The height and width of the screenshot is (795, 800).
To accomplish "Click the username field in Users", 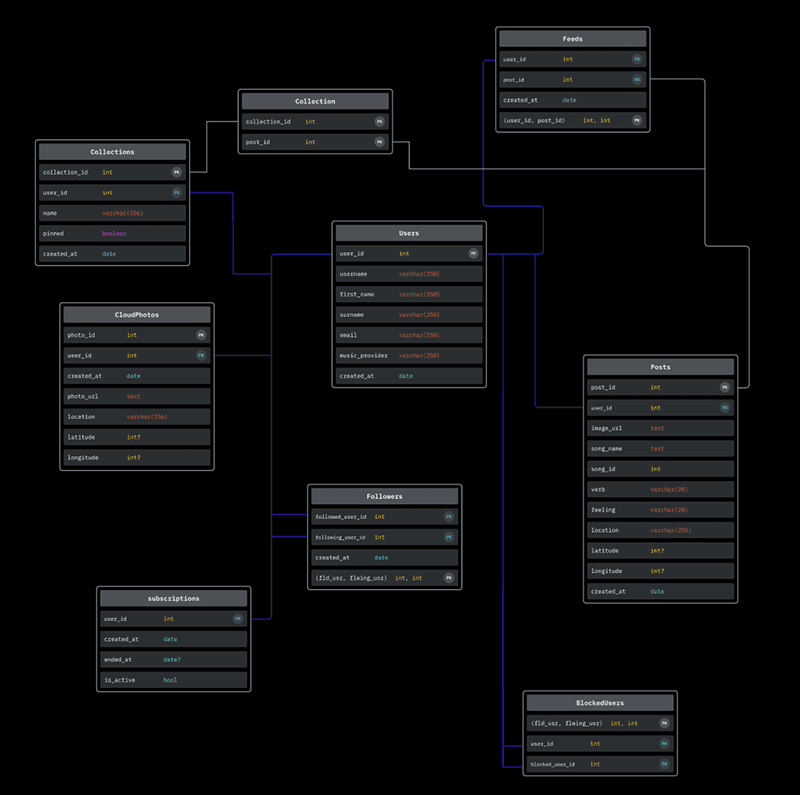I will [409, 274].
